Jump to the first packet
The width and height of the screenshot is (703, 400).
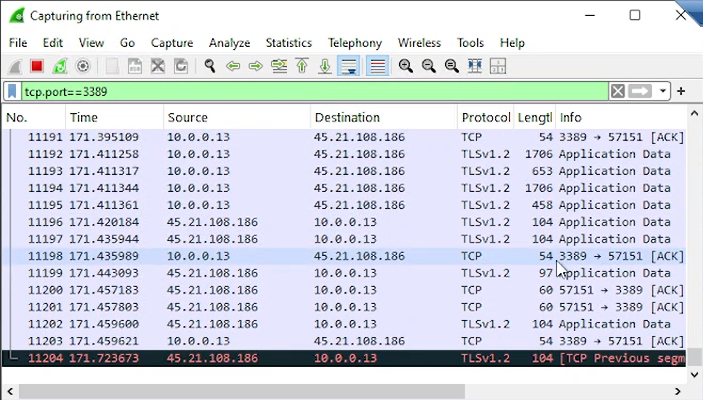click(302, 66)
